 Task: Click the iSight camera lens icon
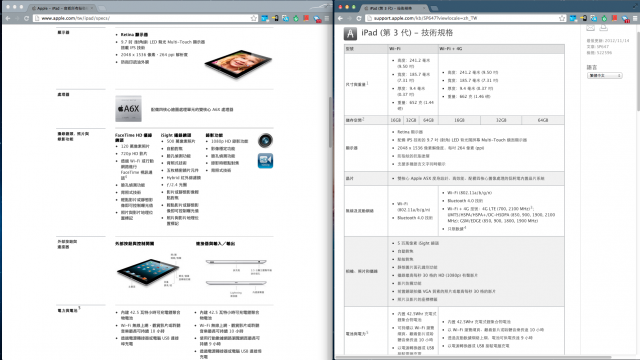pyautogui.click(x=265, y=141)
